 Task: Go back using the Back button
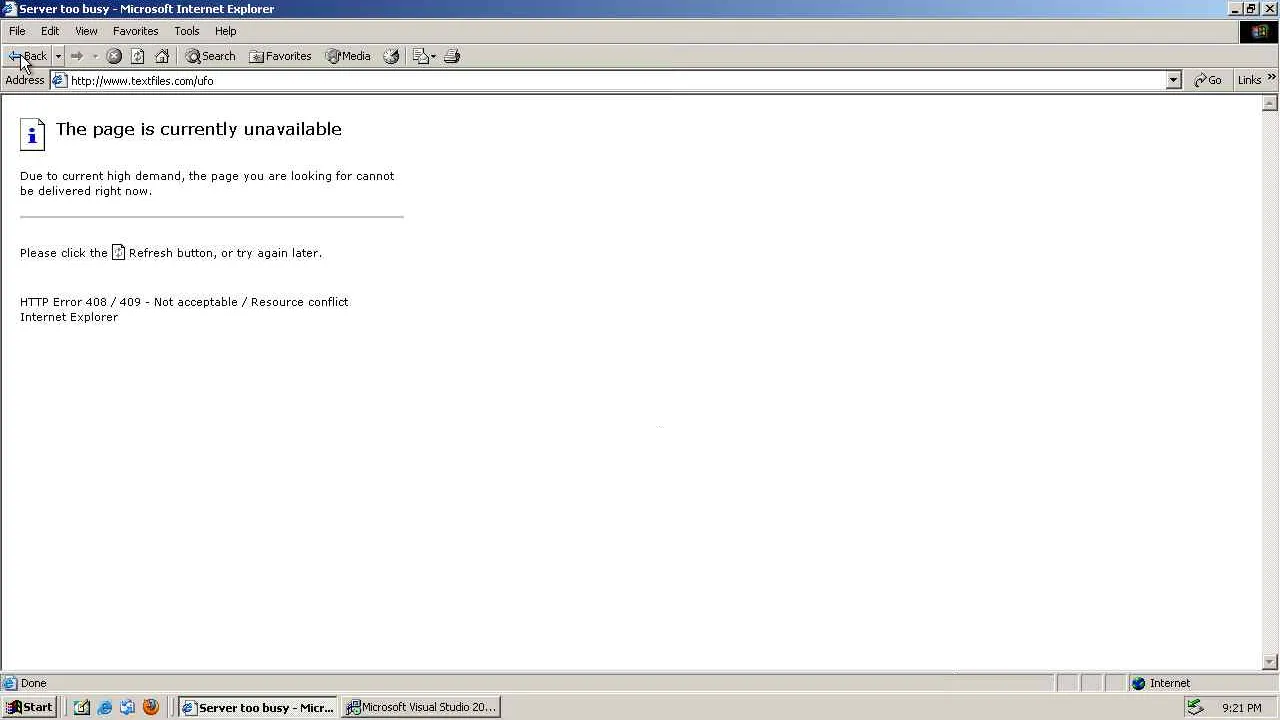coord(27,56)
